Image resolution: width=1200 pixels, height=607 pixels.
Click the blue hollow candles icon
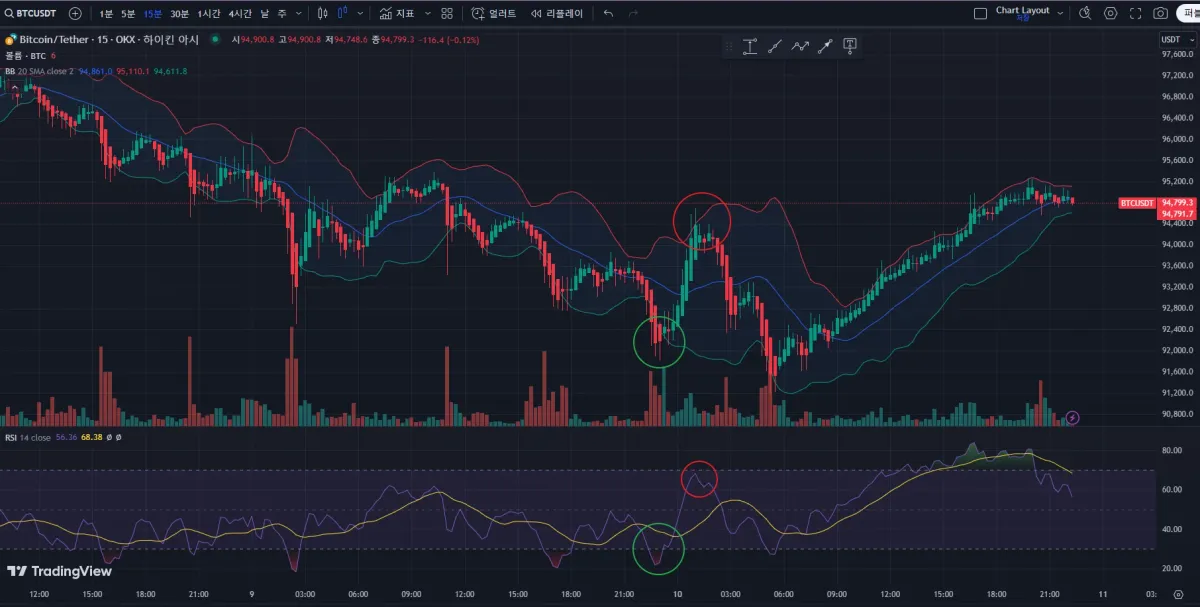(x=343, y=14)
